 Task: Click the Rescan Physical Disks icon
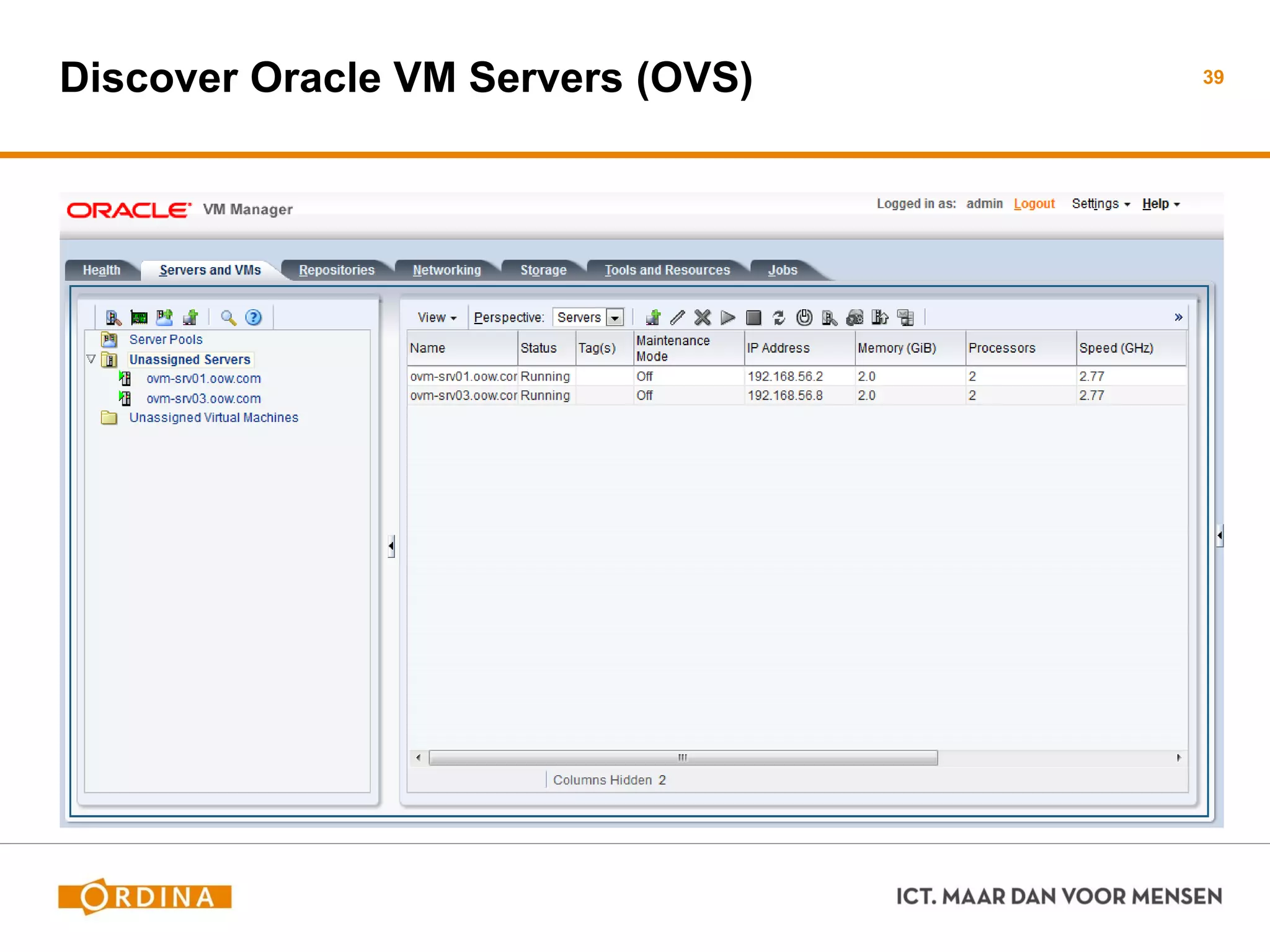(x=855, y=318)
